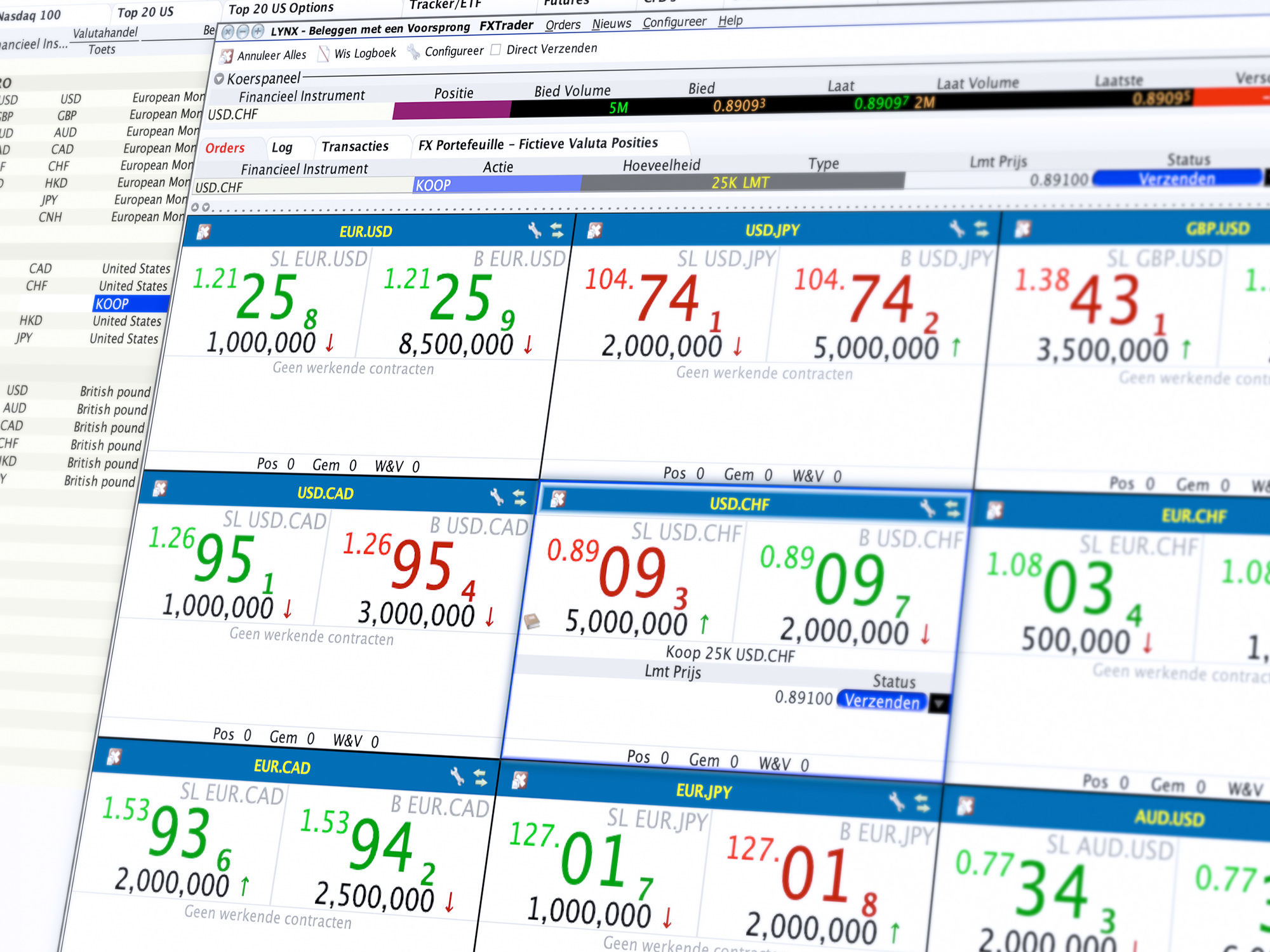This screenshot has width=1270, height=952.
Task: Click swap arrows icon on USD.CHF tile
Action: [952, 508]
